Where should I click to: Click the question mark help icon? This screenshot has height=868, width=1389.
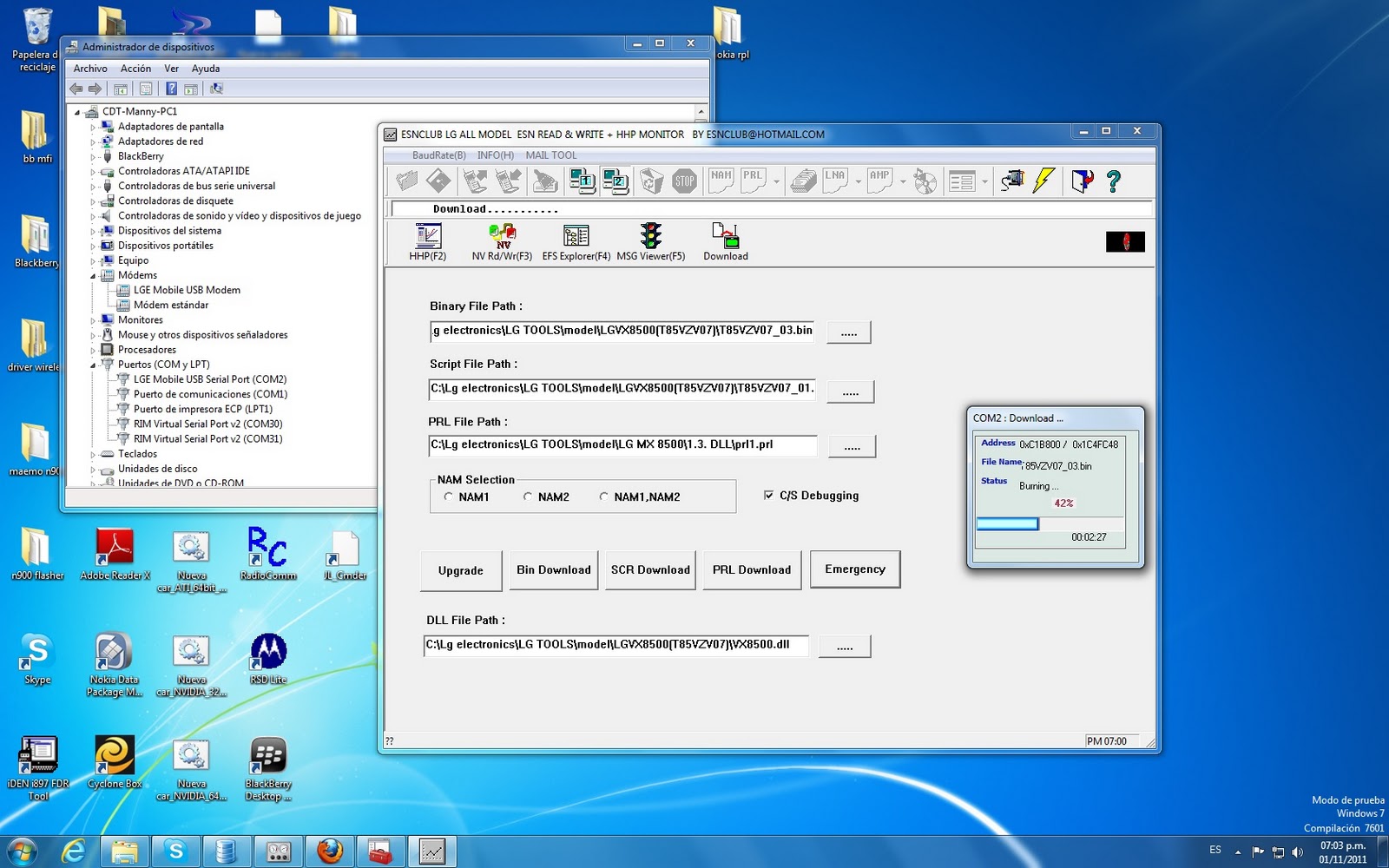(x=1114, y=181)
